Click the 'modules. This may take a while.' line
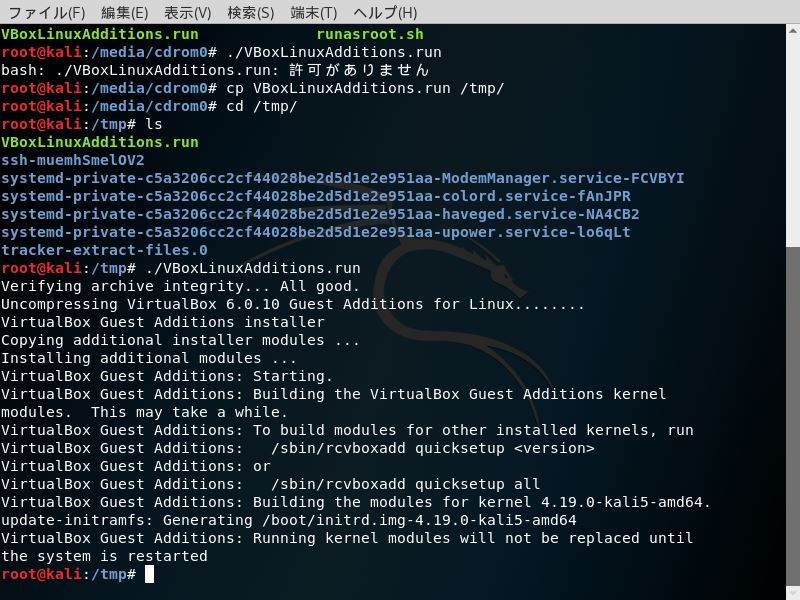This screenshot has height=600, width=800. tap(144, 412)
